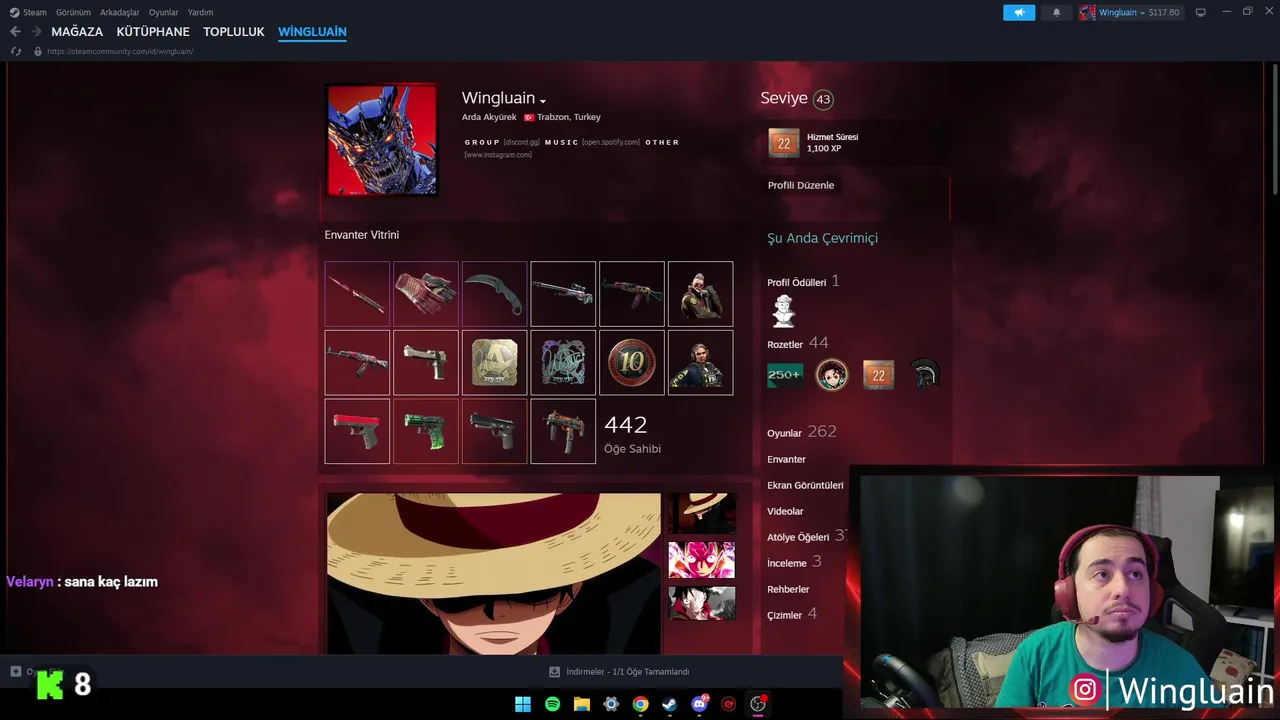Open the Görünüm menu

[x=73, y=12]
